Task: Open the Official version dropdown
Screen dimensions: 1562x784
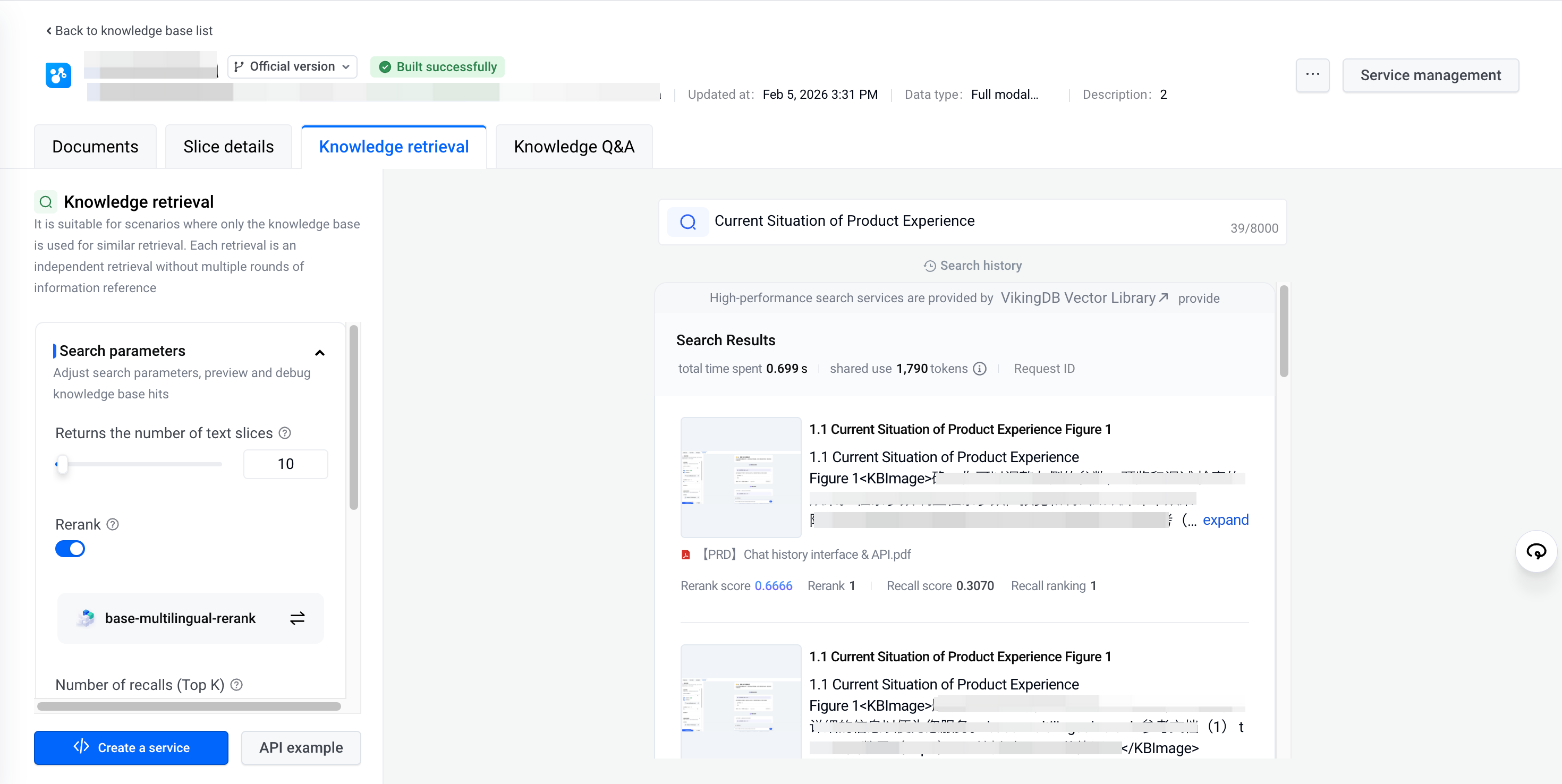Action: pyautogui.click(x=292, y=67)
